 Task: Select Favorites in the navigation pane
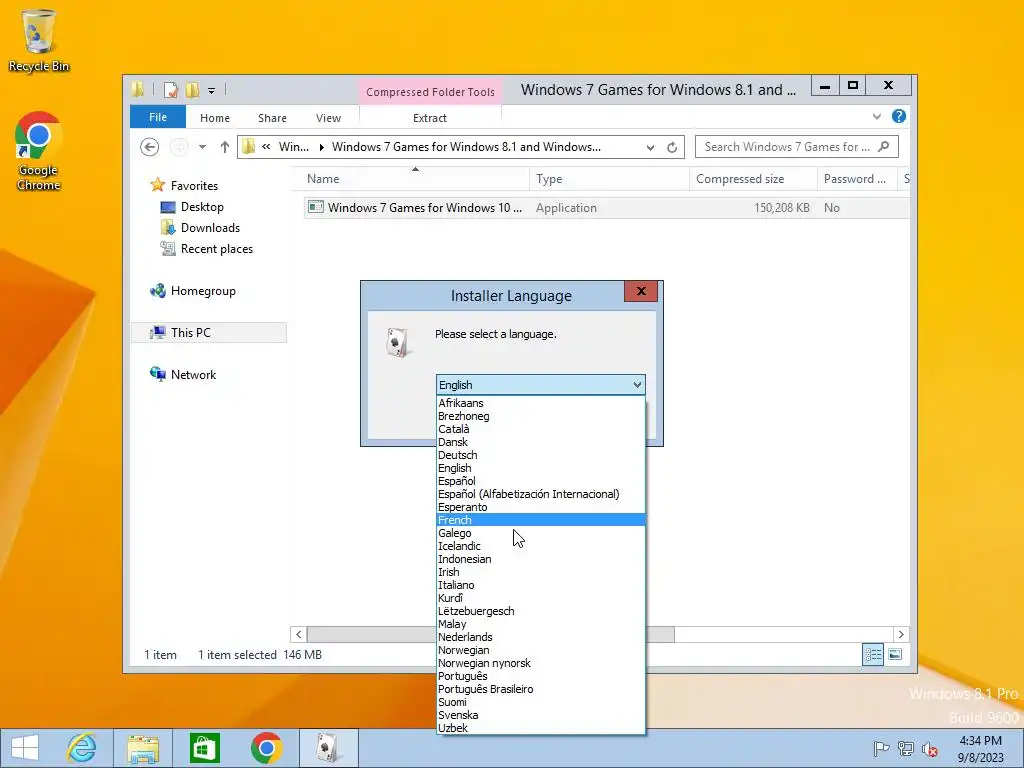[194, 186]
